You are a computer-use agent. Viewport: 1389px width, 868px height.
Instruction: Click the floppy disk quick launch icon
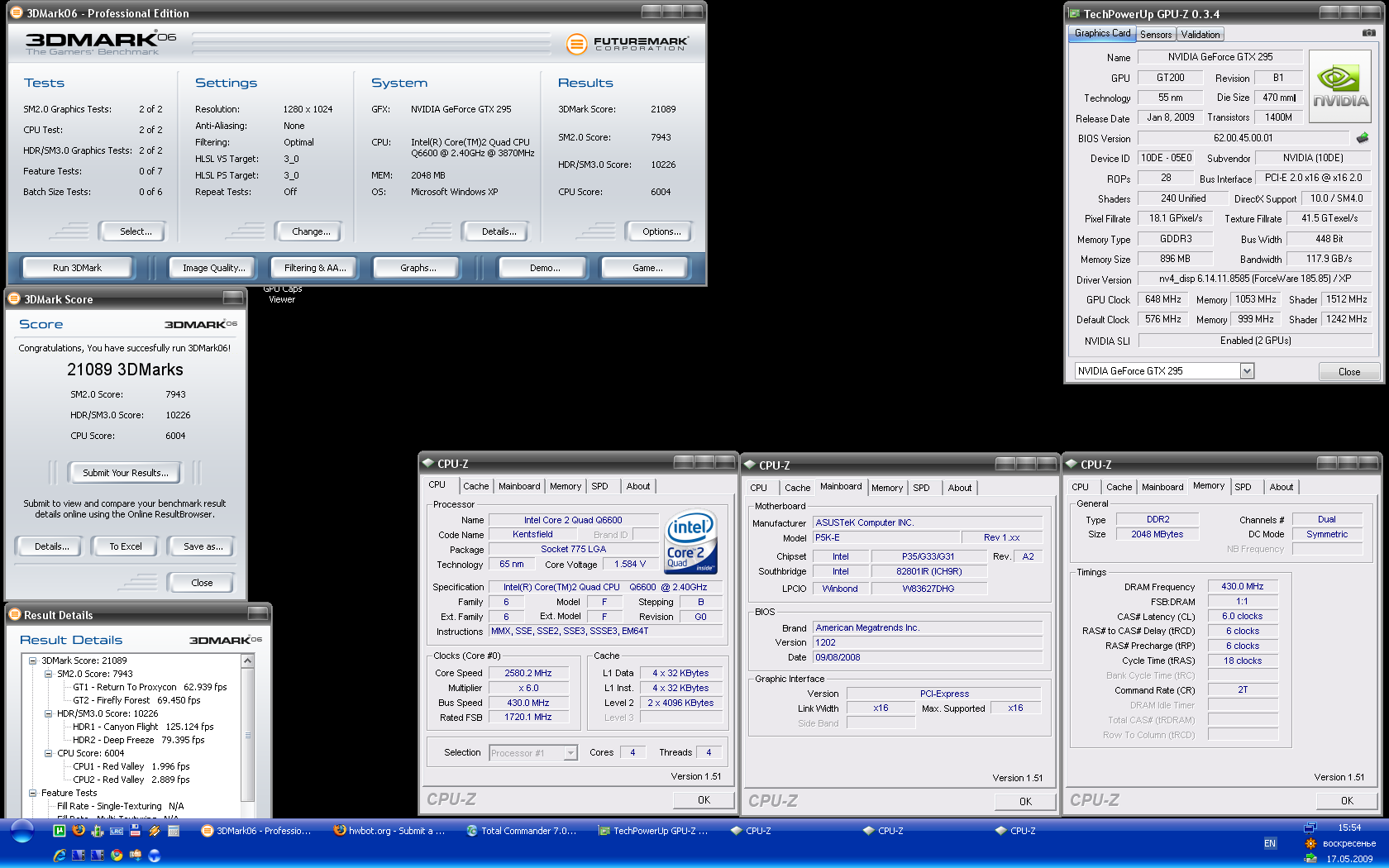[x=135, y=831]
